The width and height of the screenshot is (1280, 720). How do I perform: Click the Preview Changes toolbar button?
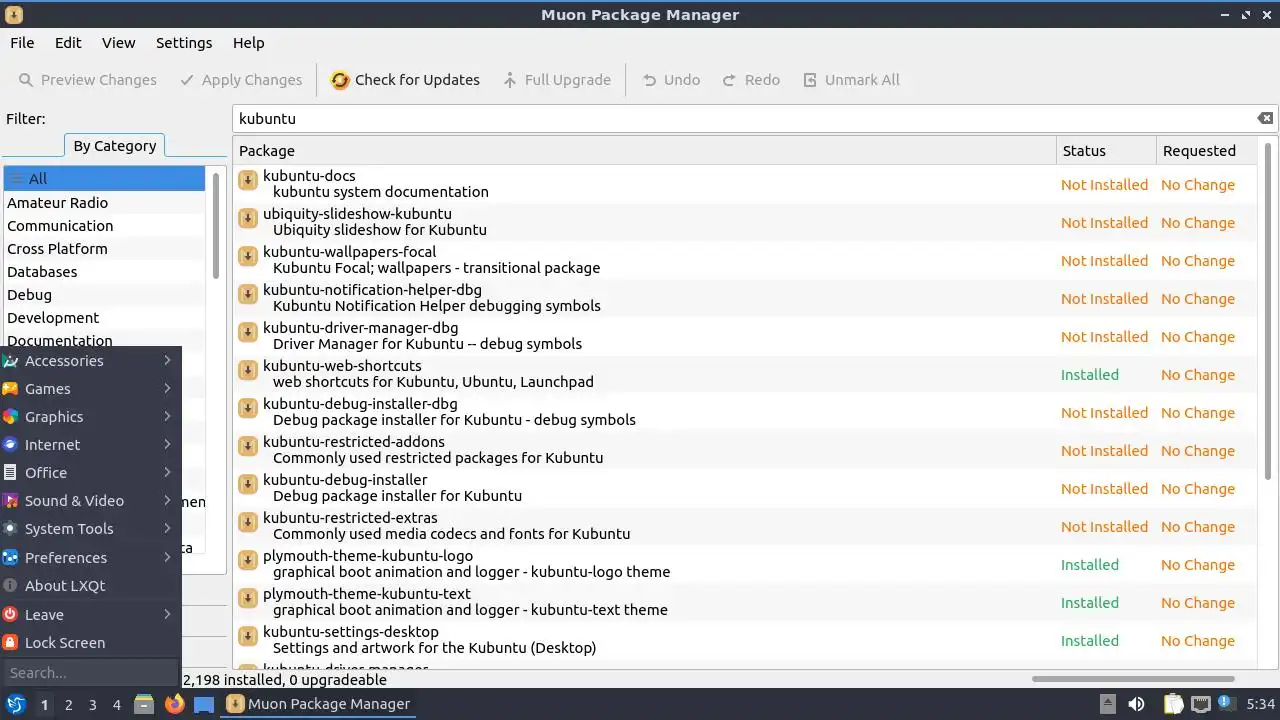click(88, 80)
